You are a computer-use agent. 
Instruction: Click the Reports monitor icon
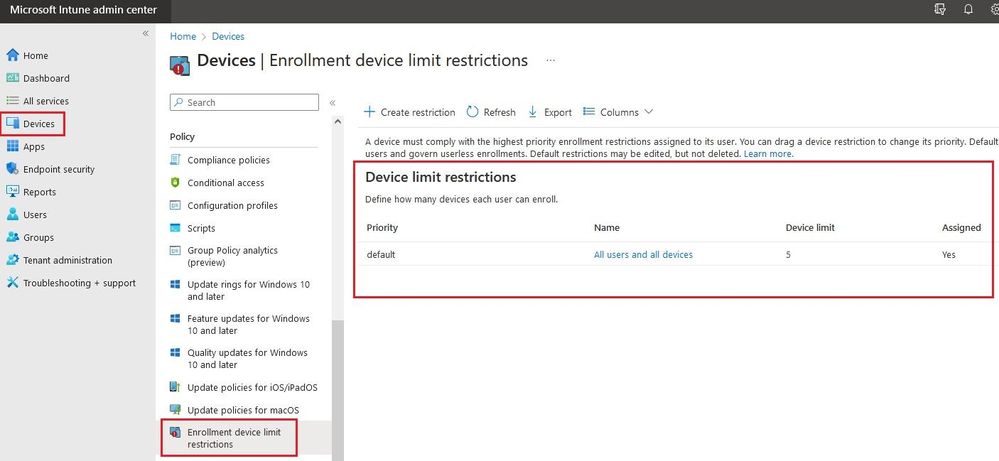[x=13, y=192]
